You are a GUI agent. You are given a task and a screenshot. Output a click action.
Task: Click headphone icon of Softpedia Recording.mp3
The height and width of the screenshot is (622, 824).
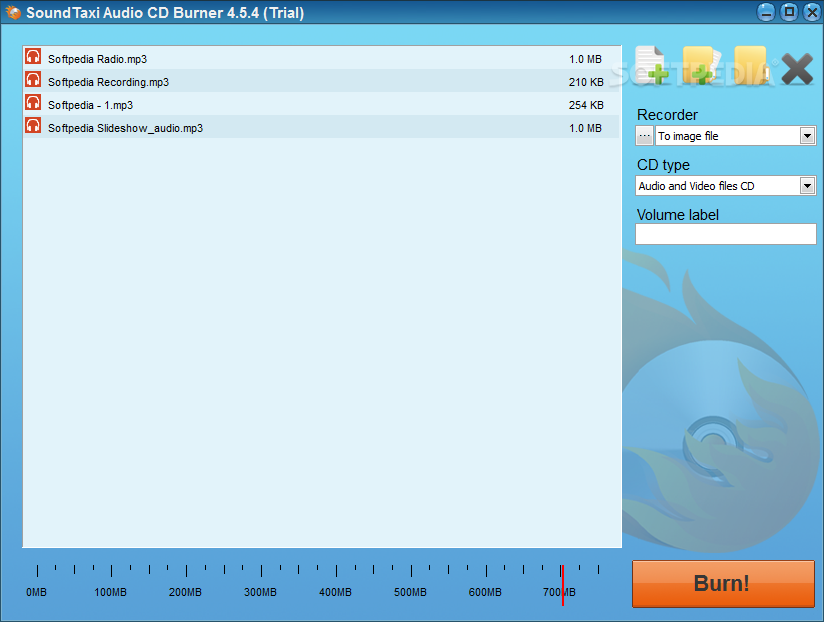point(33,80)
